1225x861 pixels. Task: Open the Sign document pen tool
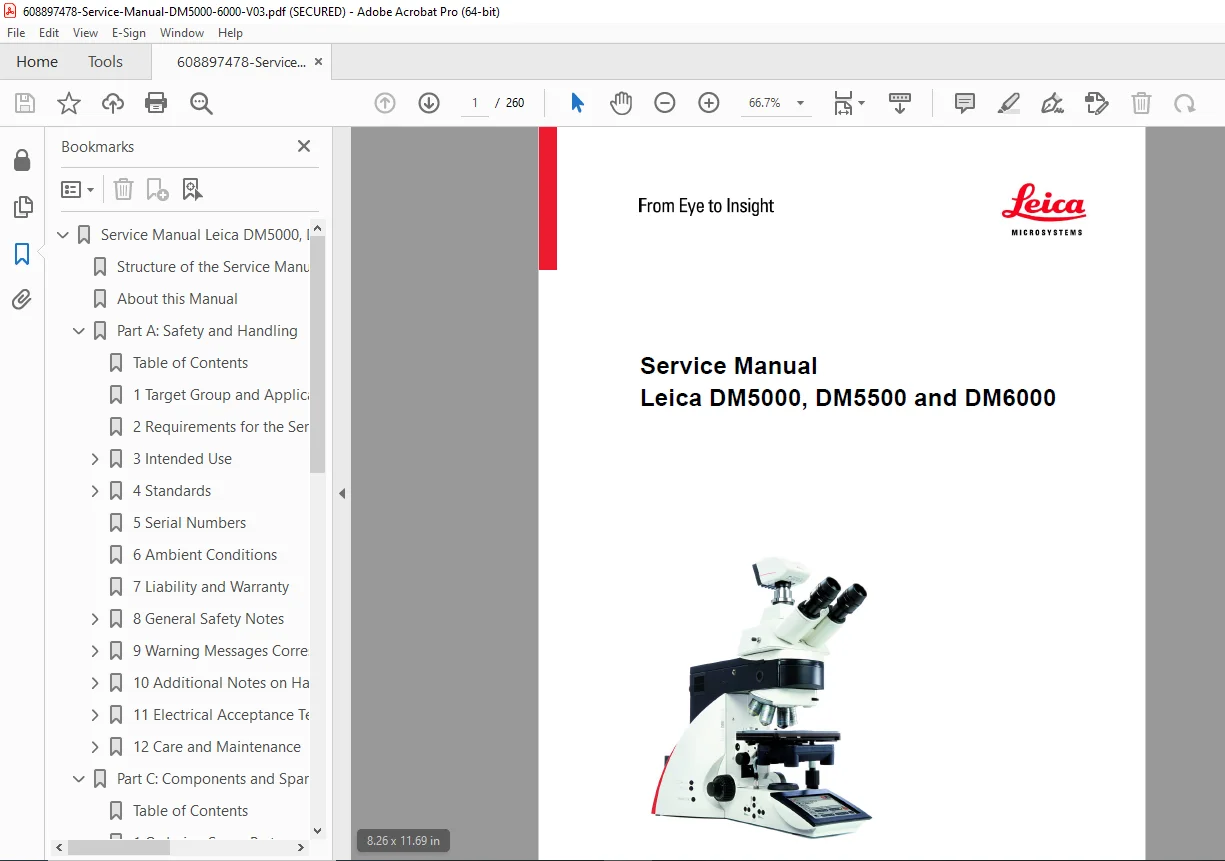tap(1052, 103)
